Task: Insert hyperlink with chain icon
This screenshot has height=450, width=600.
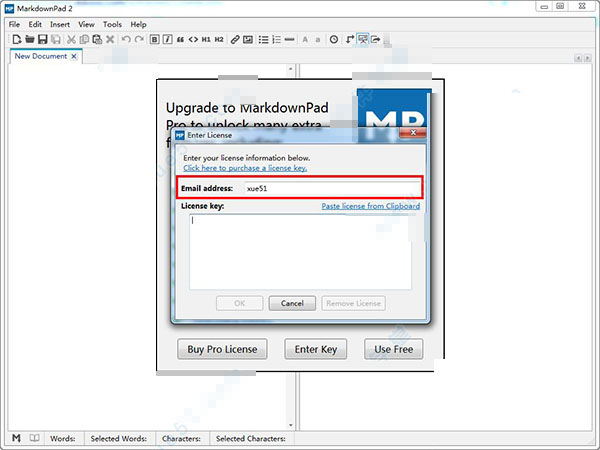Action: coord(235,39)
